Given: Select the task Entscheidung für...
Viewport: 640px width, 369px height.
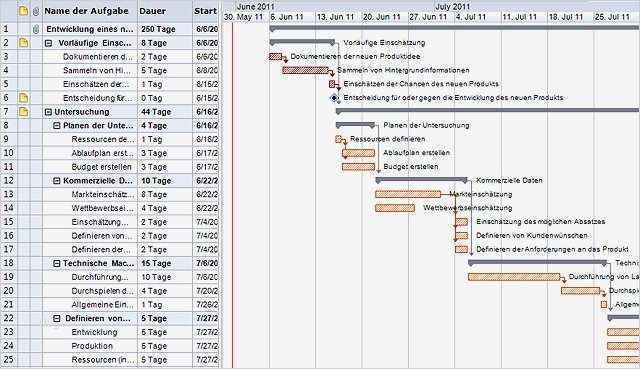Looking at the screenshot, I should 98,98.
